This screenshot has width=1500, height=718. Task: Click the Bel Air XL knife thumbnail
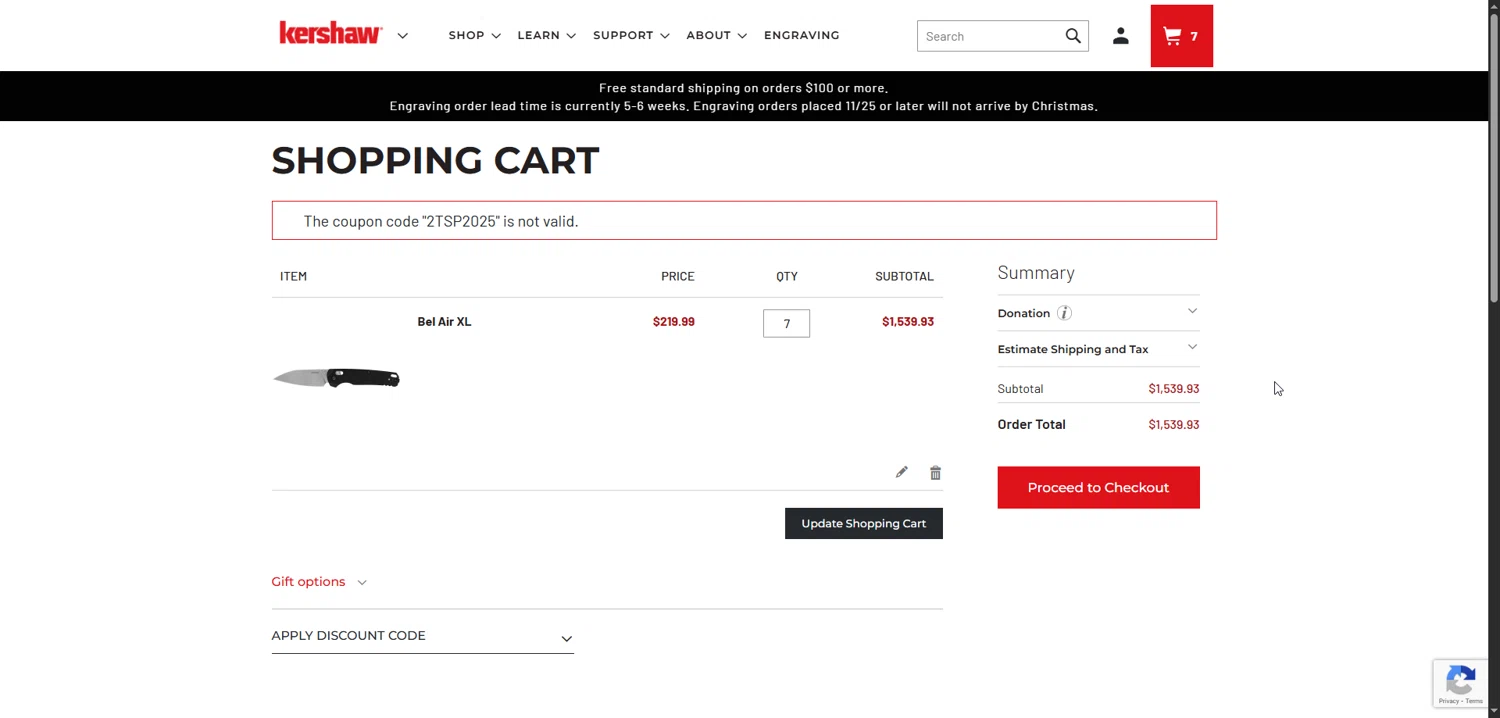(x=336, y=377)
